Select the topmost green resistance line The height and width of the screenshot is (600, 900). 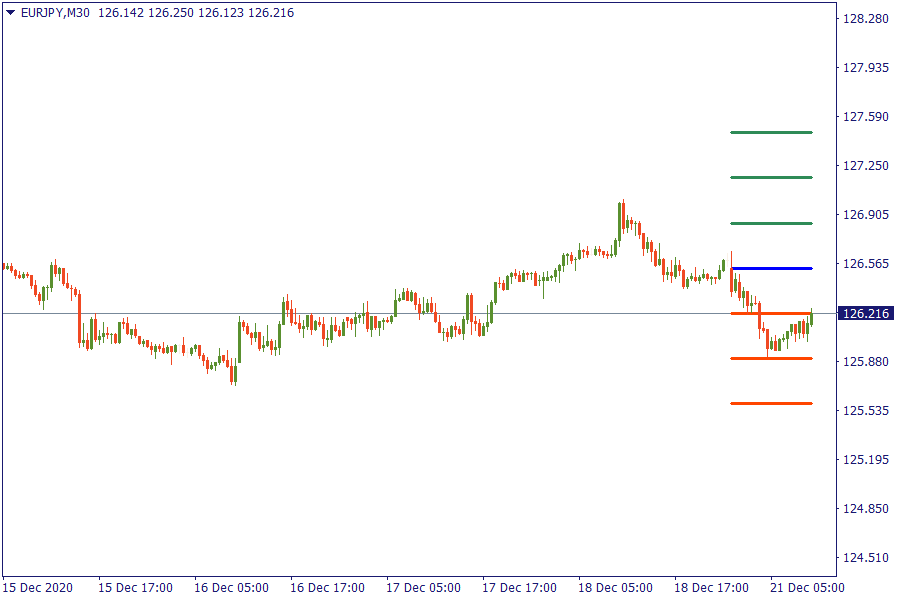pos(771,132)
